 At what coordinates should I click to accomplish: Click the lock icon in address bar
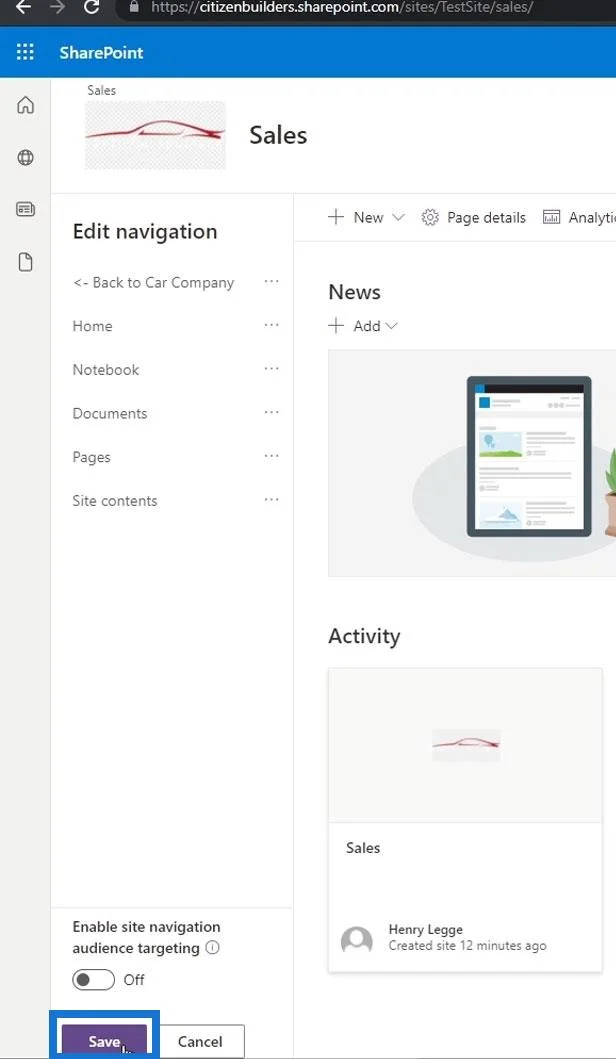pos(134,7)
